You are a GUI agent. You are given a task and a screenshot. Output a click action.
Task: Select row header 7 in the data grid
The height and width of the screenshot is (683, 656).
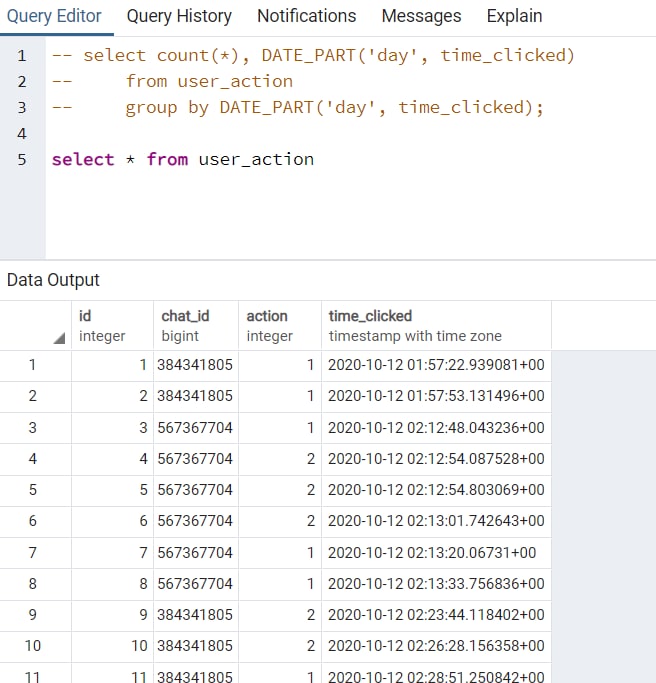(36, 553)
